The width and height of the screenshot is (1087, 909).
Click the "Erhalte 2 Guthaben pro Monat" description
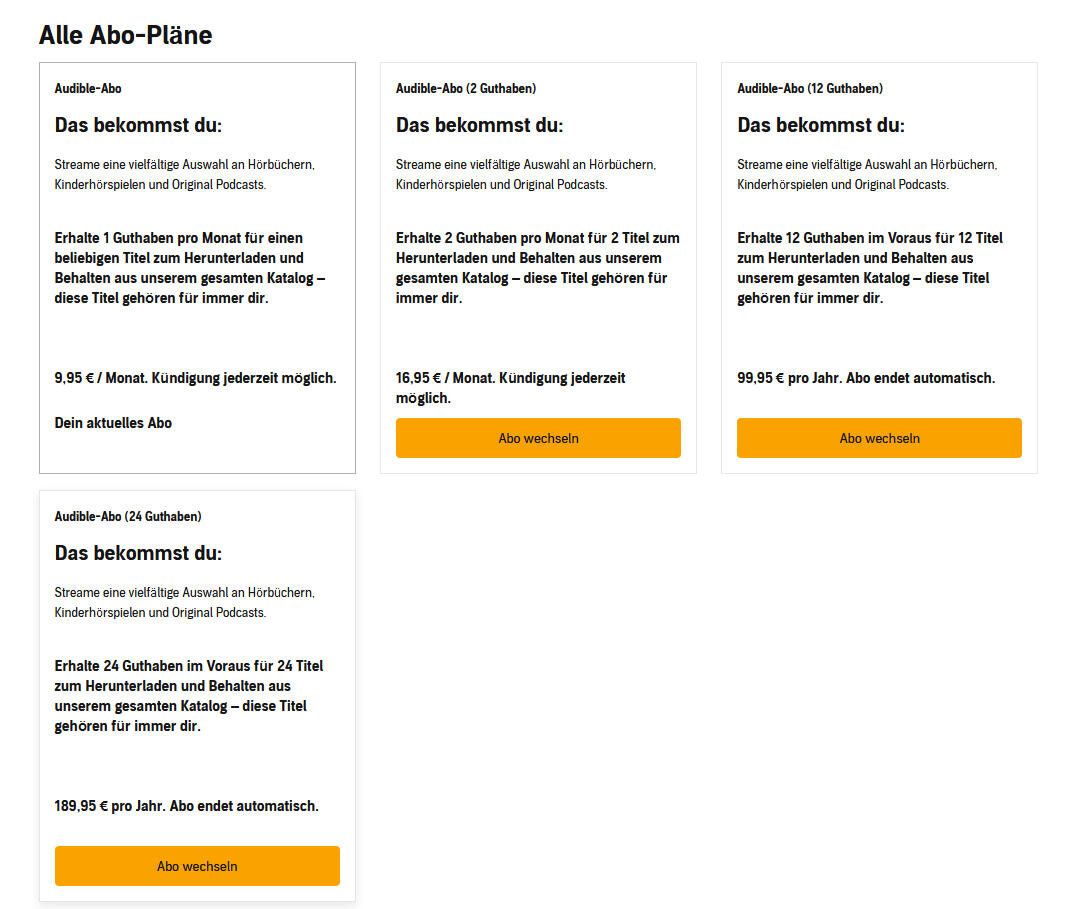tap(537, 268)
